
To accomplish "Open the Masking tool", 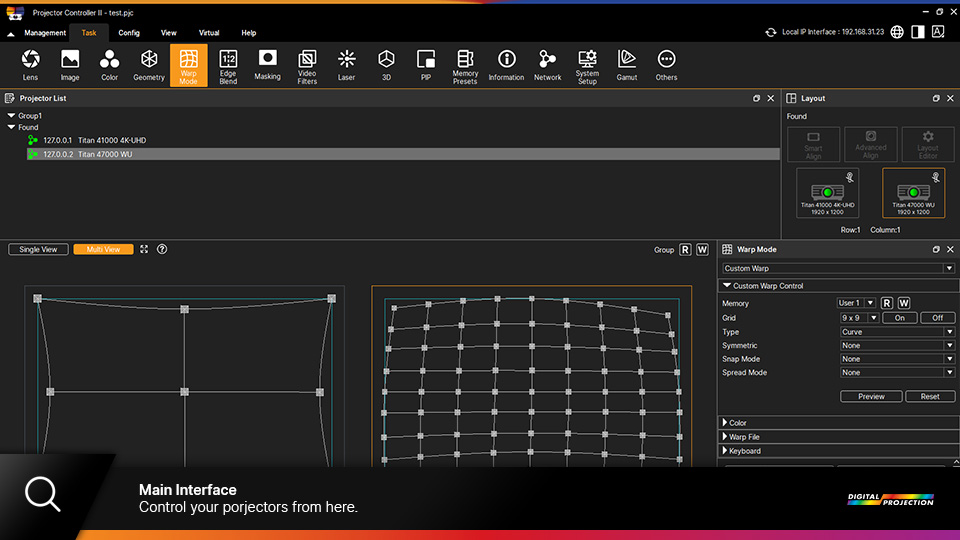I will (267, 64).
